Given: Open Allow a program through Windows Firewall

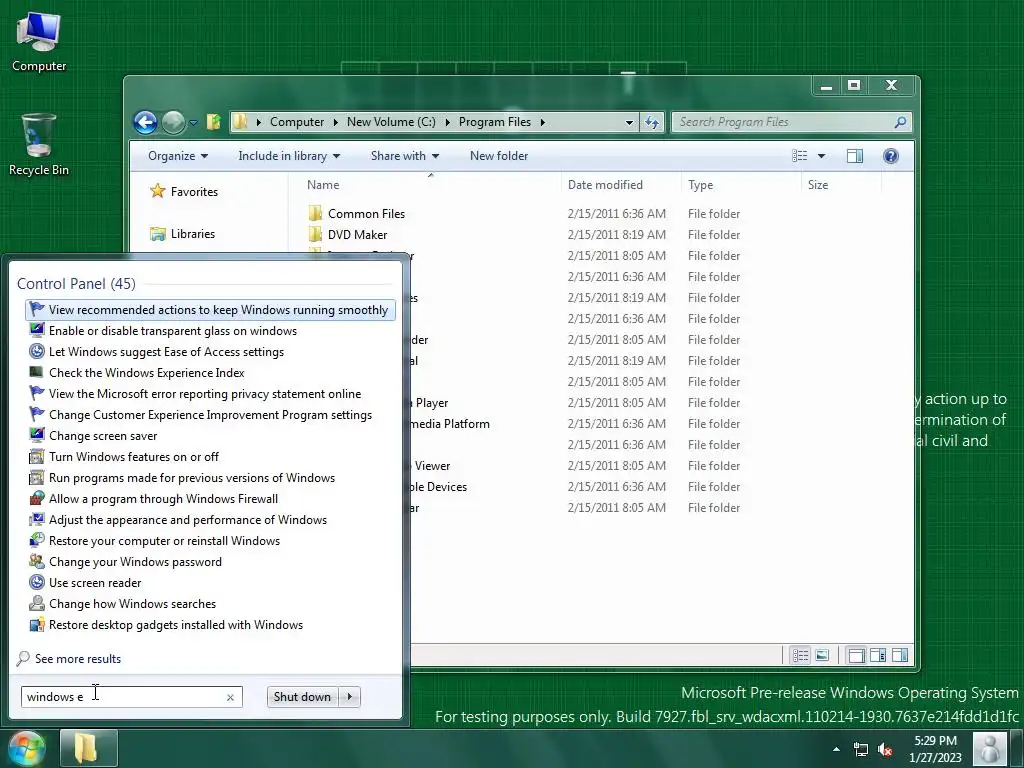Looking at the screenshot, I should [154, 499].
